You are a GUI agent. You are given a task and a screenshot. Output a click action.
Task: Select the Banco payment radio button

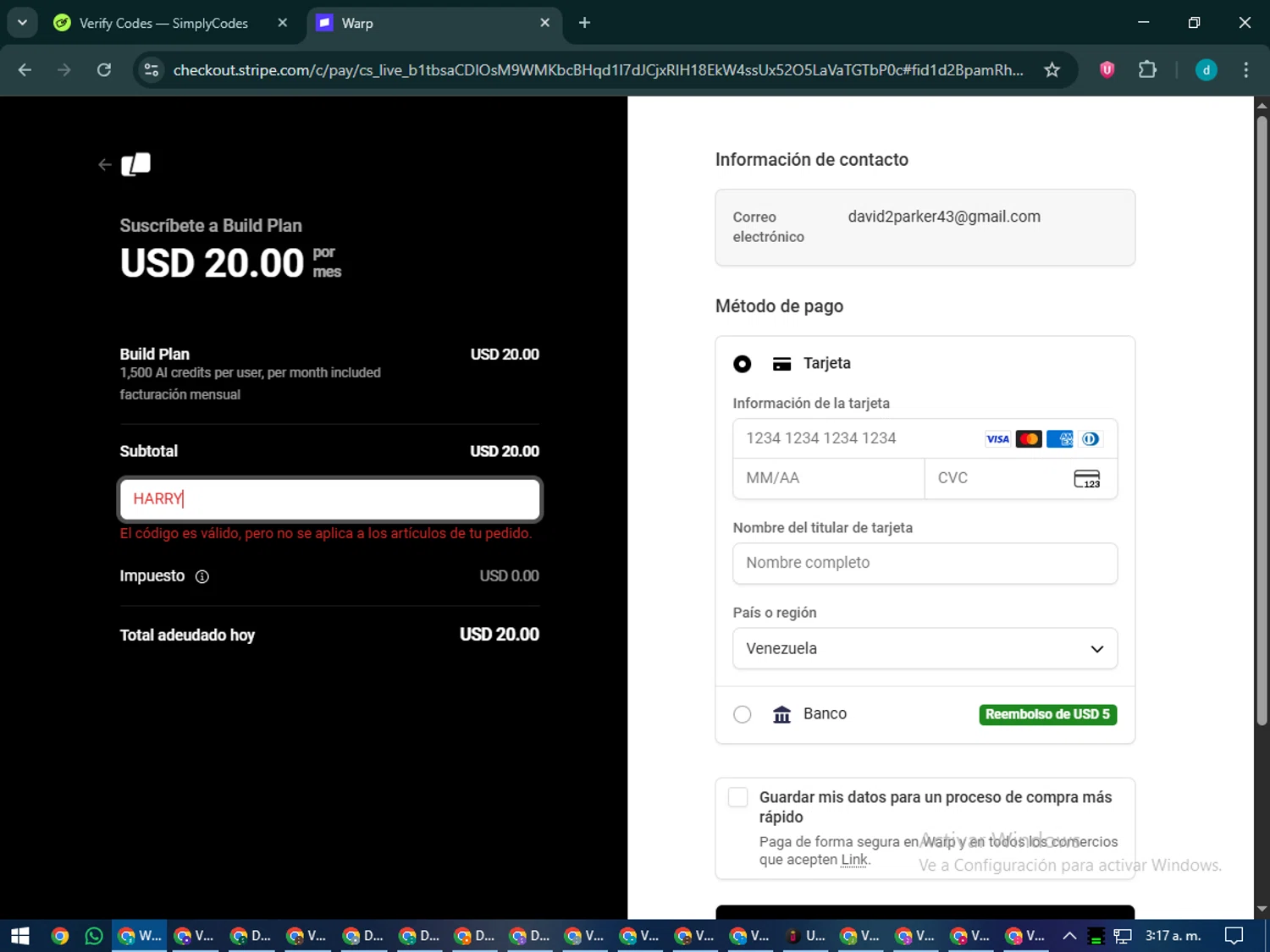point(743,714)
